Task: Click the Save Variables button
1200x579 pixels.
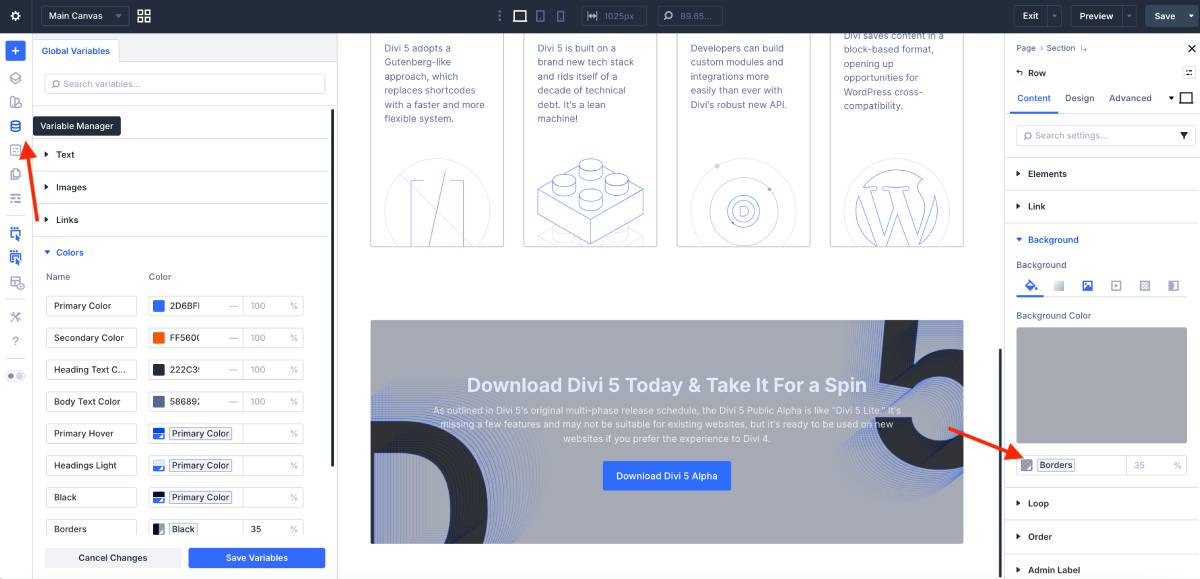Action: [x=256, y=557]
